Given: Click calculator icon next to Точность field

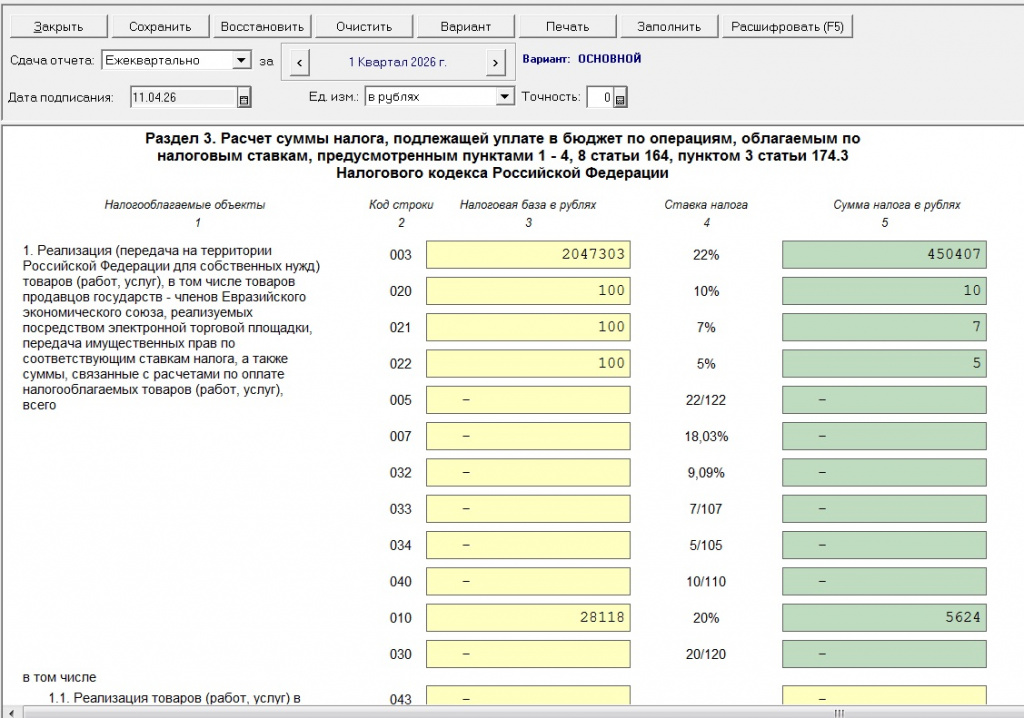Looking at the screenshot, I should 620,98.
